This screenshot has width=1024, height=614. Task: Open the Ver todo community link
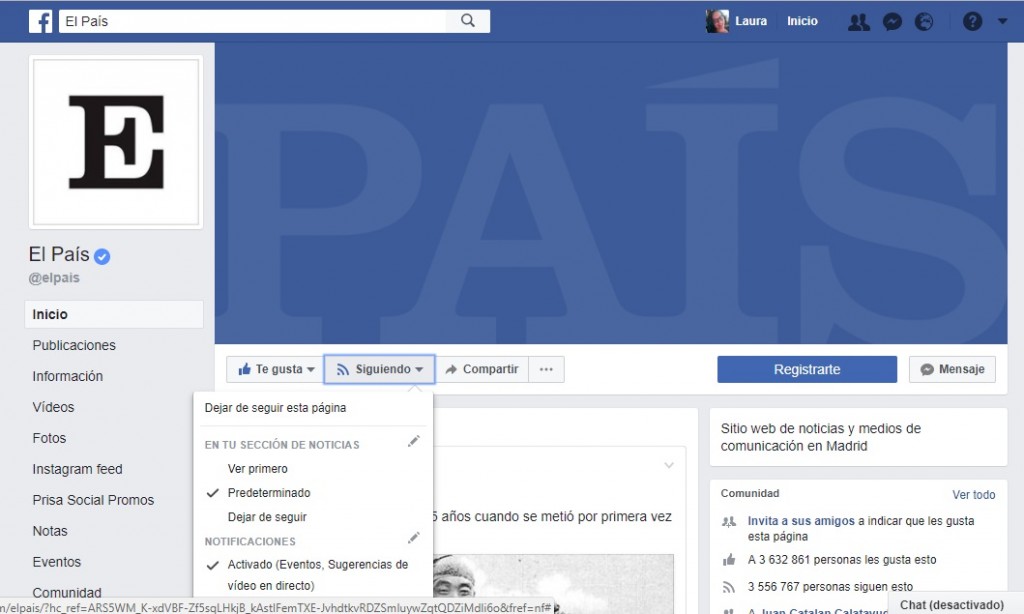click(973, 494)
